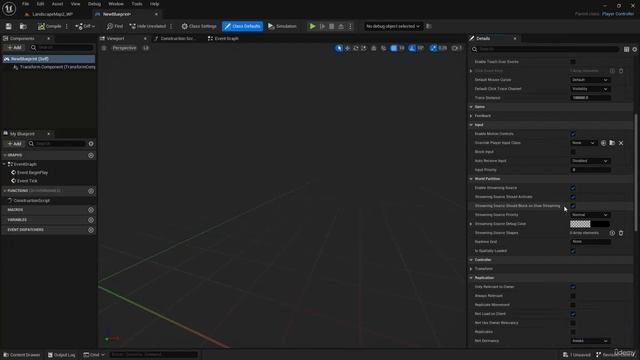Click the Components search field

(62, 48)
